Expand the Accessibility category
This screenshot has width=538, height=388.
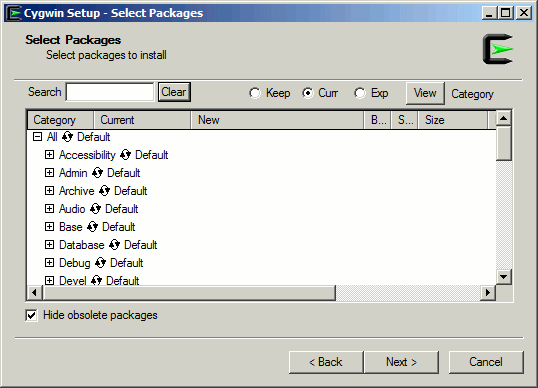click(49, 155)
